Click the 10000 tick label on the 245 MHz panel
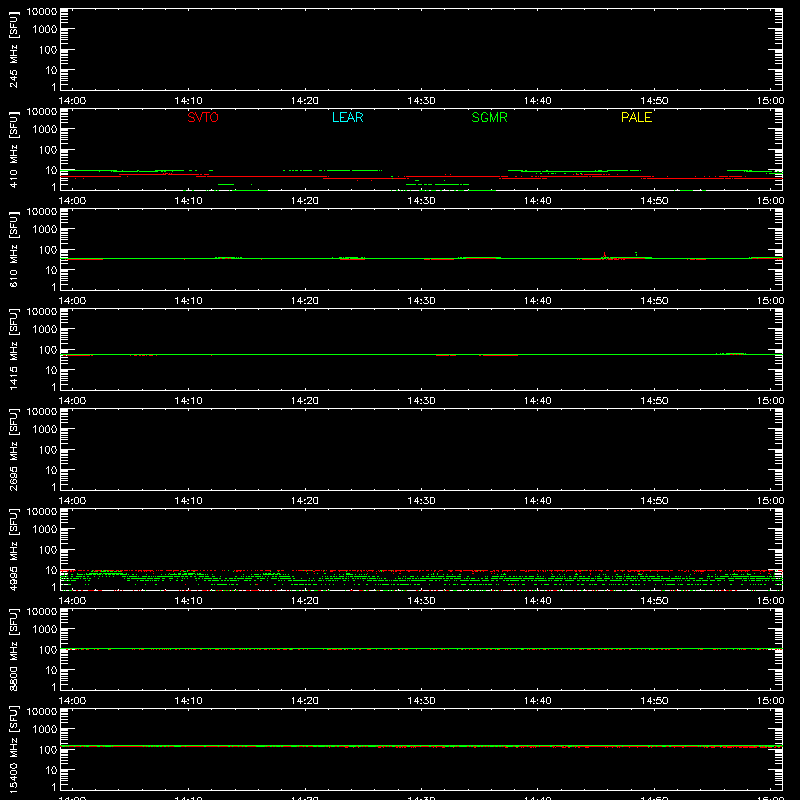 point(42,12)
